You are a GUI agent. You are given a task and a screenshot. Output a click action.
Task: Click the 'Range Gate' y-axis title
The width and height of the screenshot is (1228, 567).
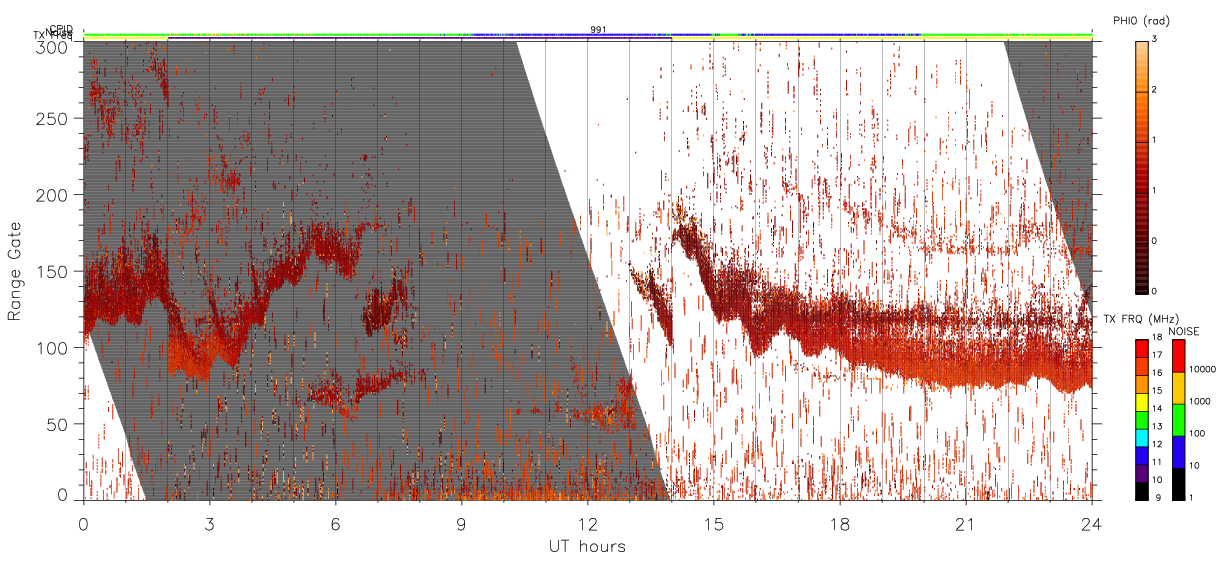point(14,270)
